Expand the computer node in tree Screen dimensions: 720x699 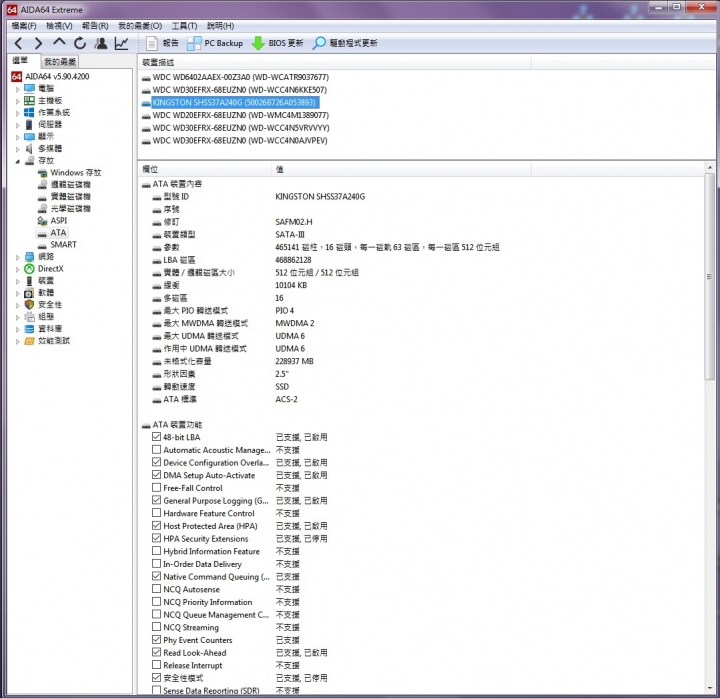click(17, 89)
